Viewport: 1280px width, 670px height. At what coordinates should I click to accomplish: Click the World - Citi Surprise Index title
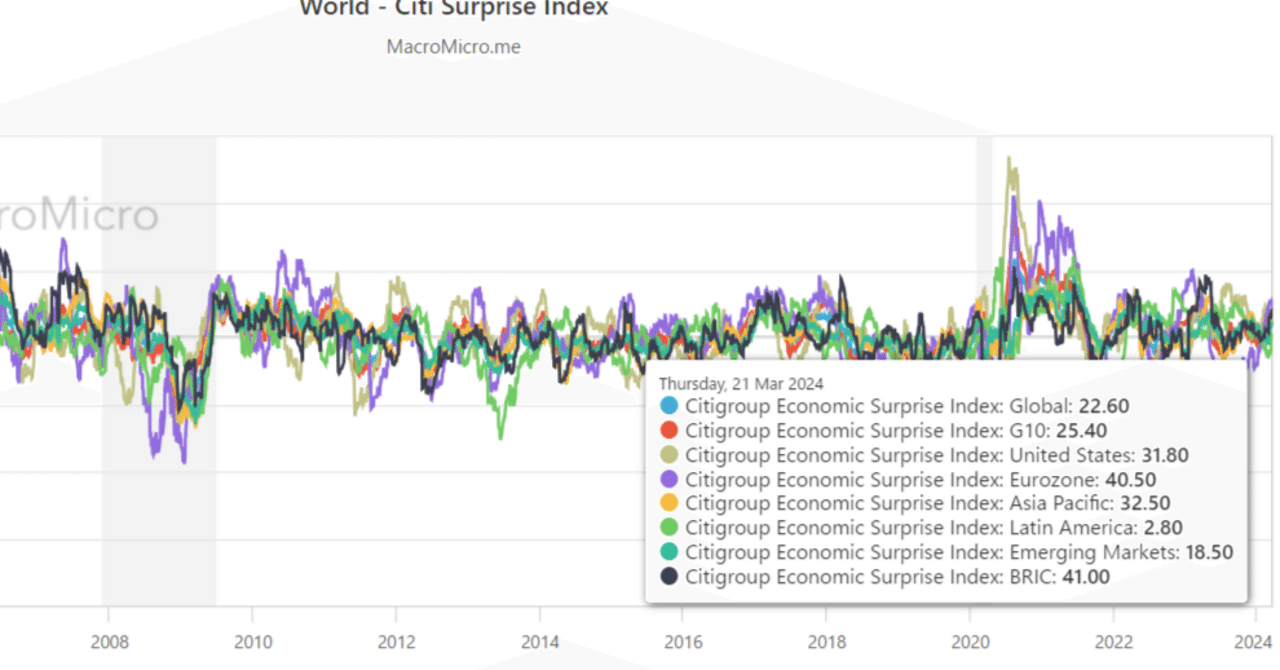pos(453,9)
